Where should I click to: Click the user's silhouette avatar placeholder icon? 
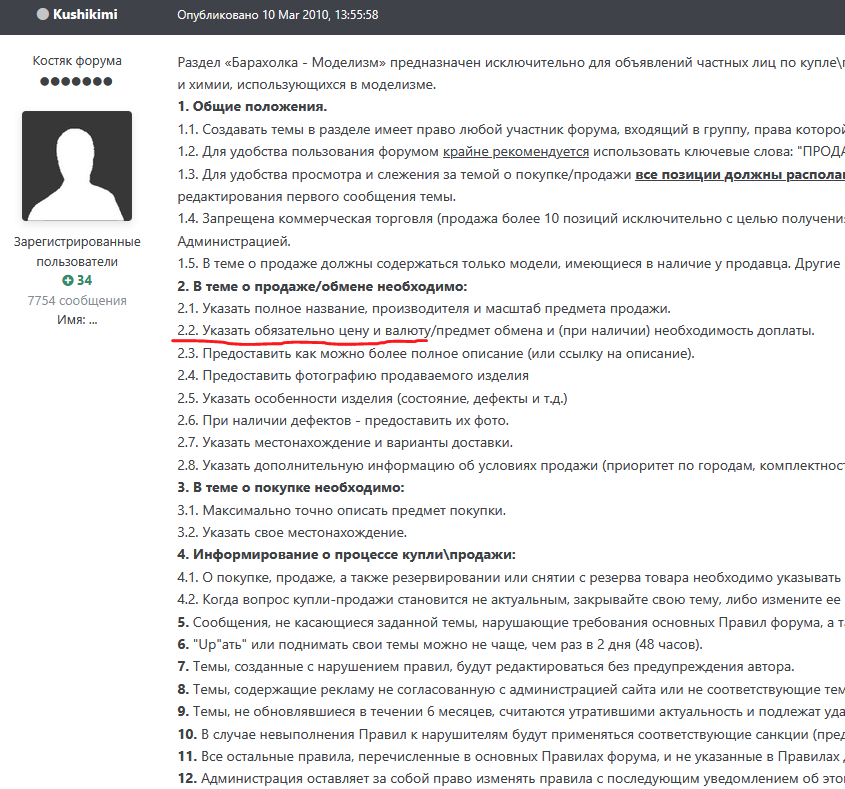point(75,165)
